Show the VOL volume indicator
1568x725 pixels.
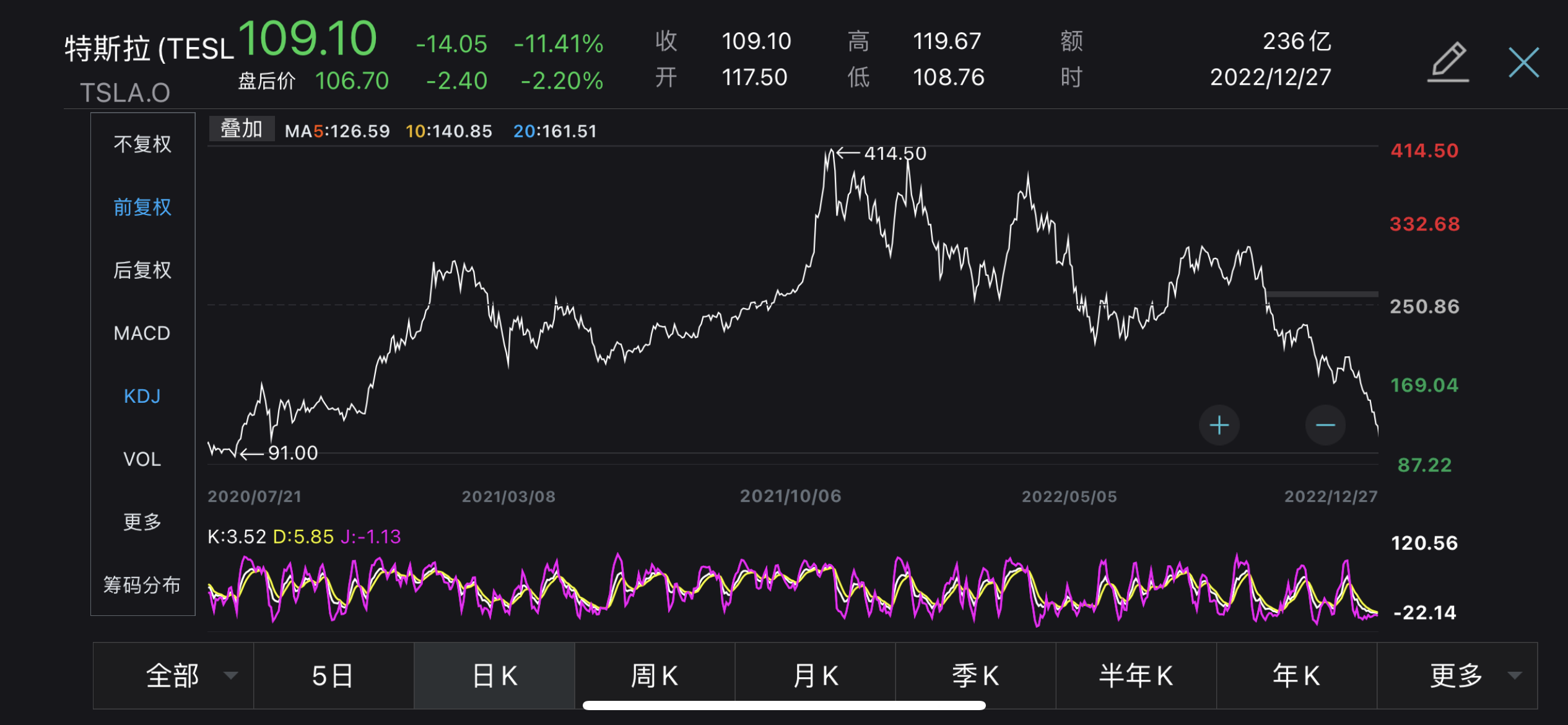pyautogui.click(x=142, y=459)
